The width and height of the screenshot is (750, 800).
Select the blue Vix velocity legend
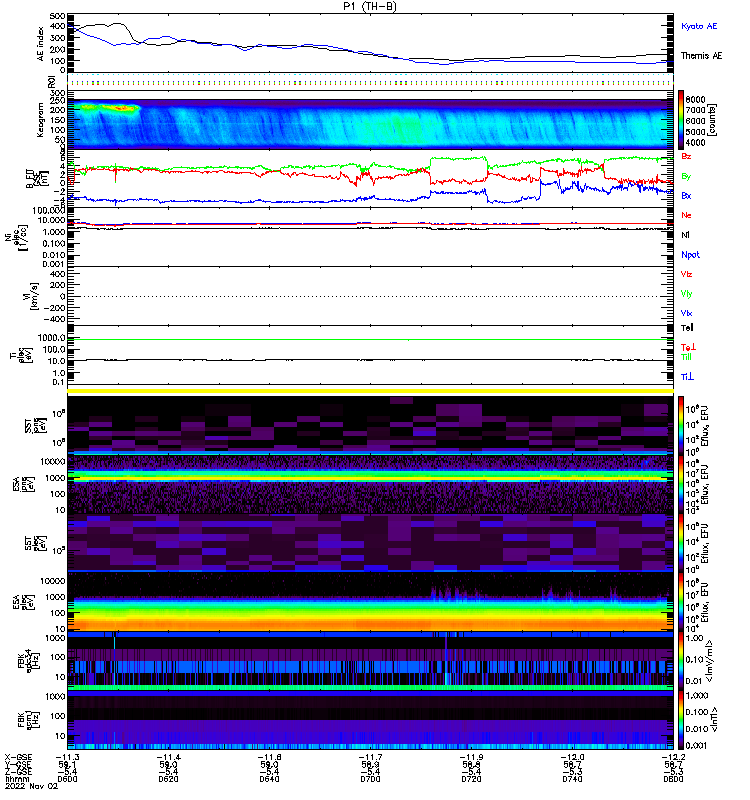point(686,313)
